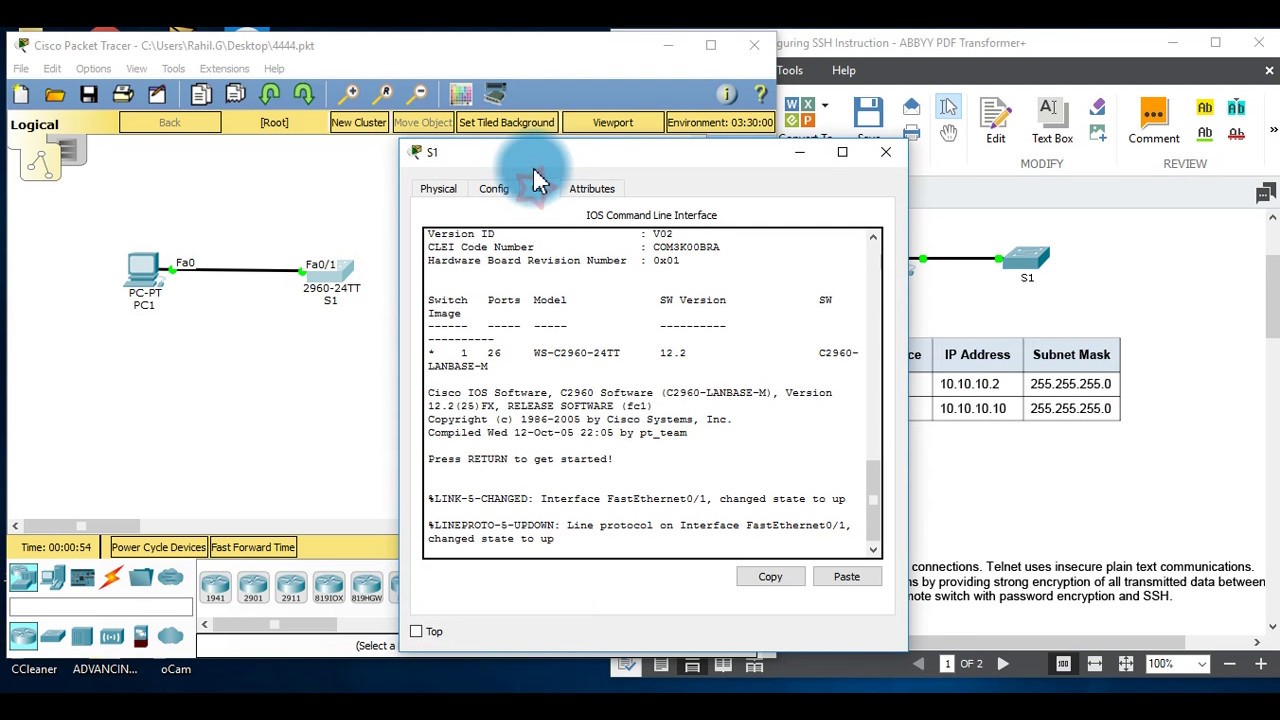Click the Viewport button
Screen dimensions: 1280x720
[x=613, y=123]
